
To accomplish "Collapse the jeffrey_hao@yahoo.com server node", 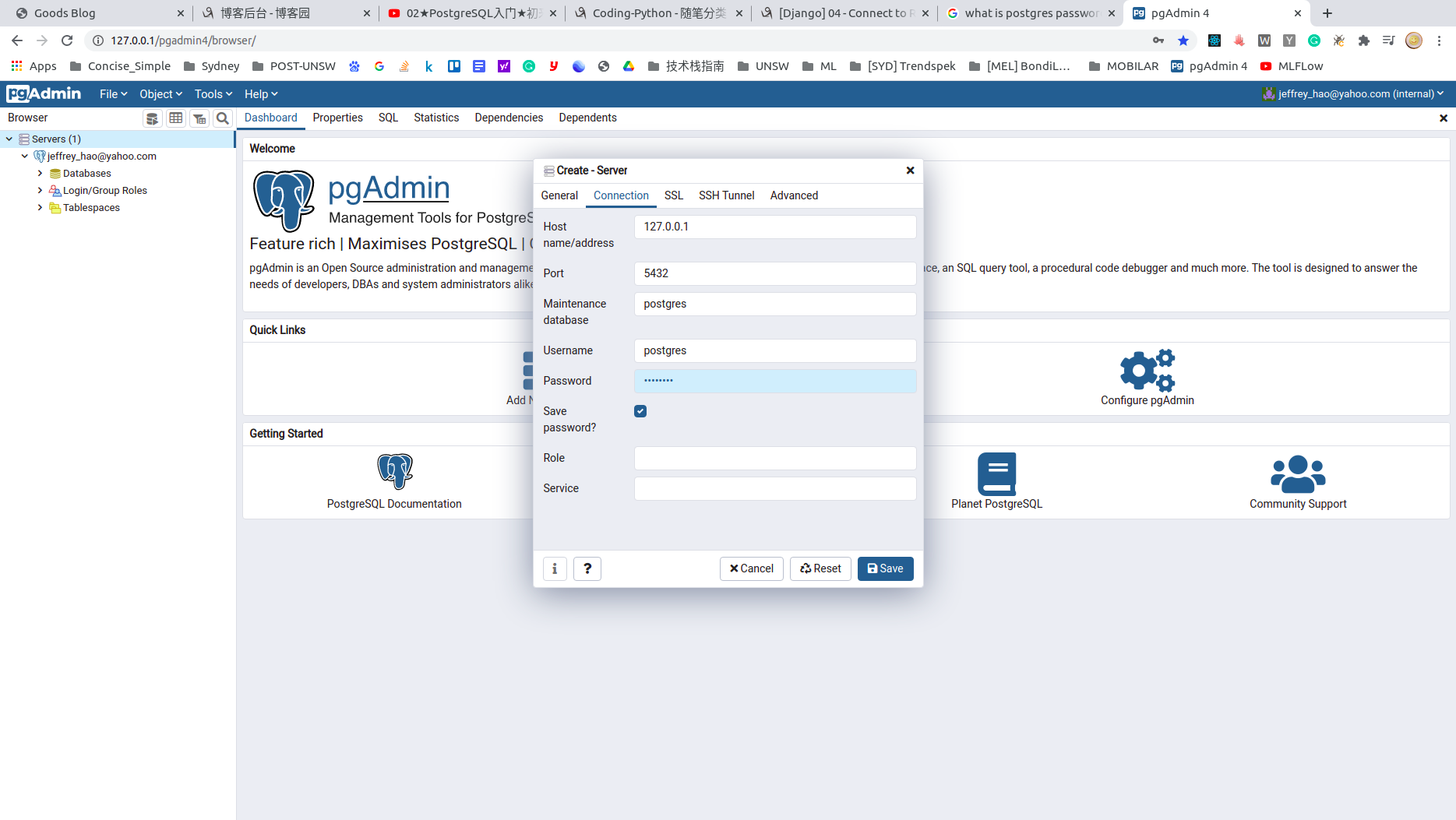I will click(x=25, y=157).
